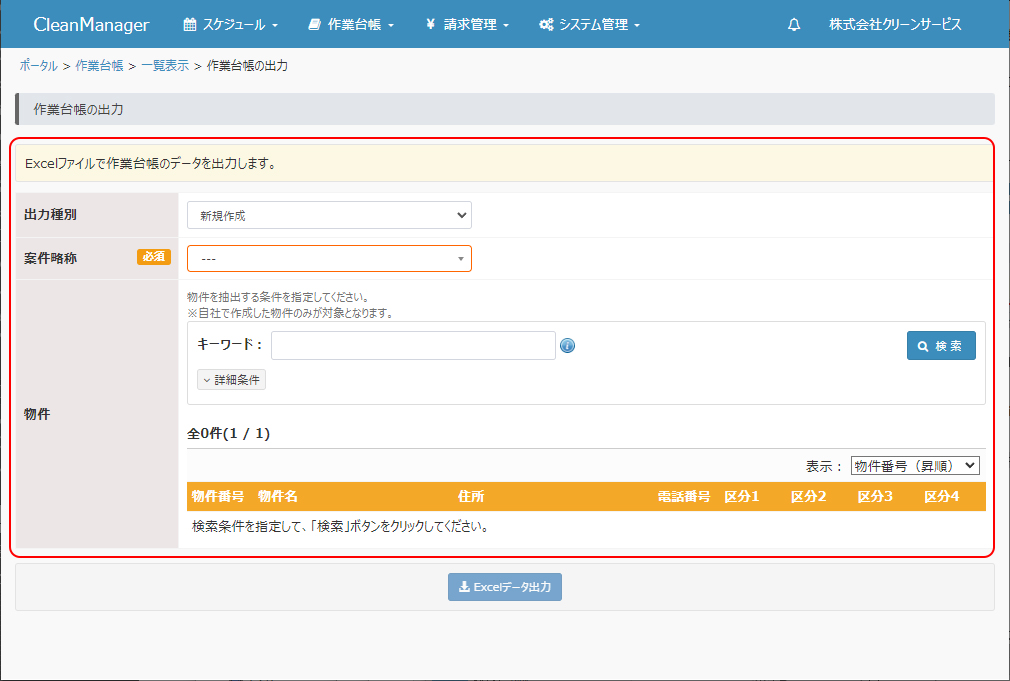
Task: Expand the 詳細条件 section
Action: 231,380
